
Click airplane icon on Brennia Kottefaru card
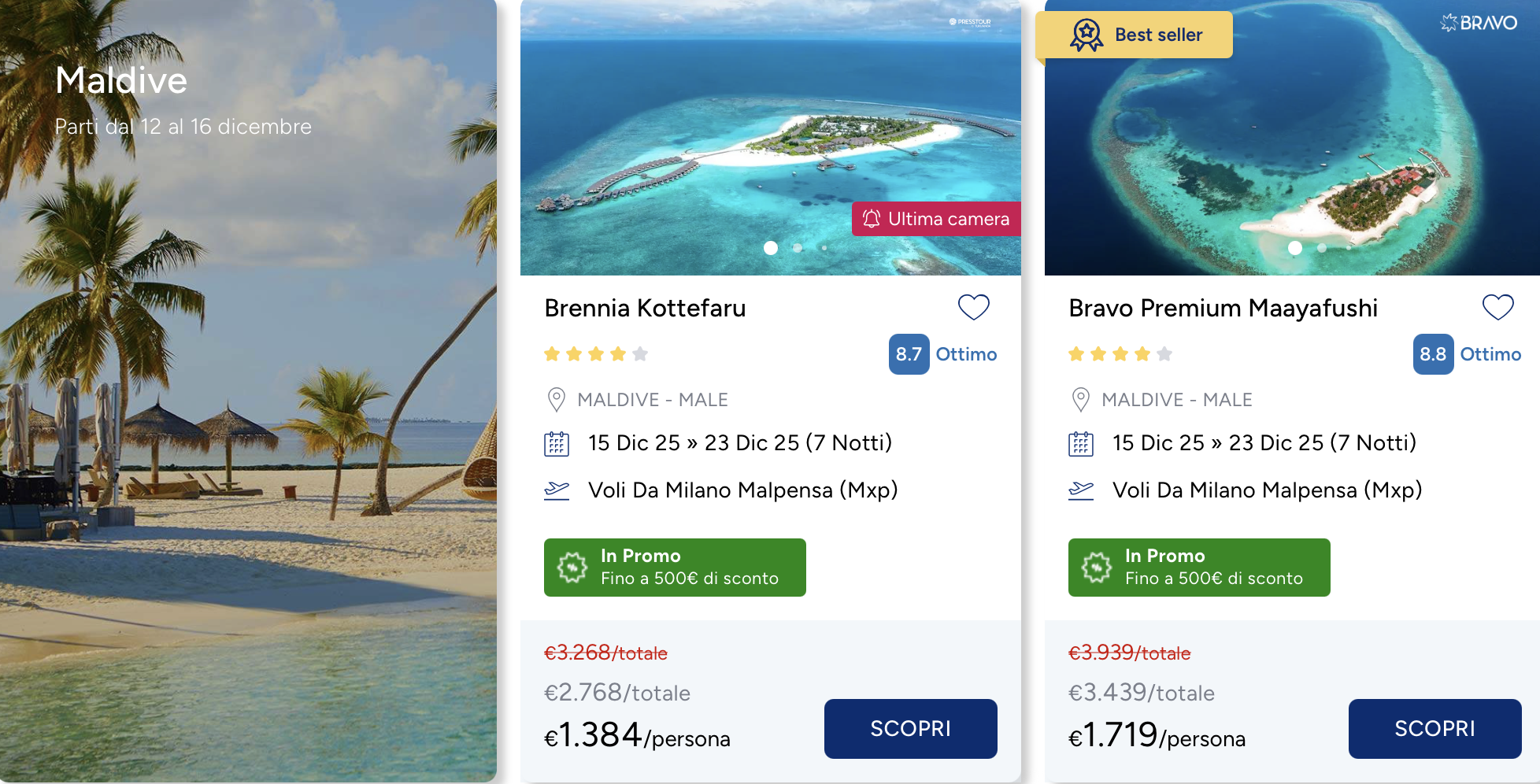coord(556,490)
